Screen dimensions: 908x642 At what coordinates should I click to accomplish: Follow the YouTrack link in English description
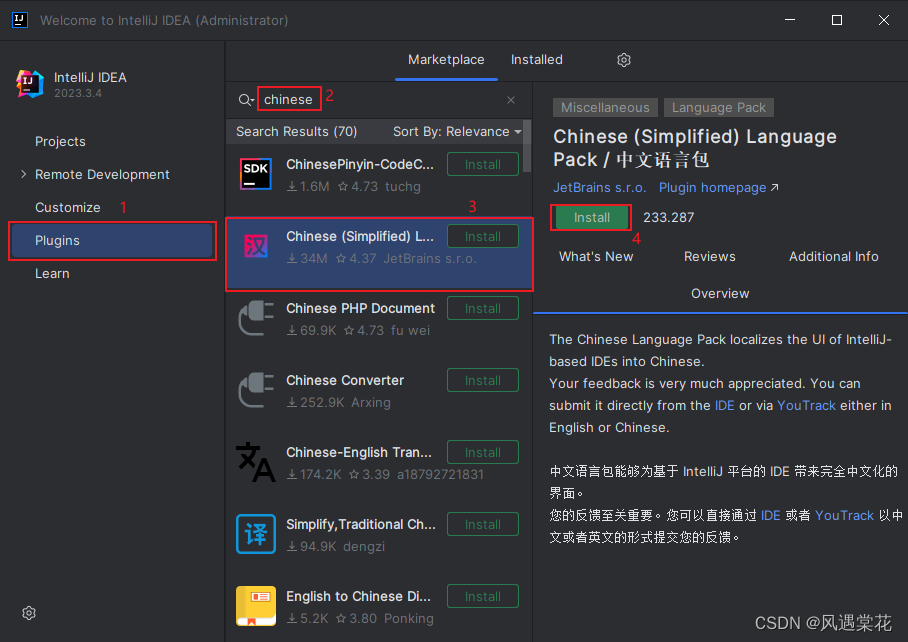pyautogui.click(x=806, y=405)
